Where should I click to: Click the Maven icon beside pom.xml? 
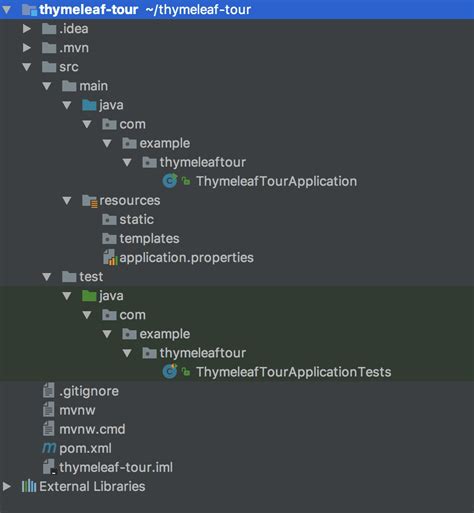pos(49,448)
